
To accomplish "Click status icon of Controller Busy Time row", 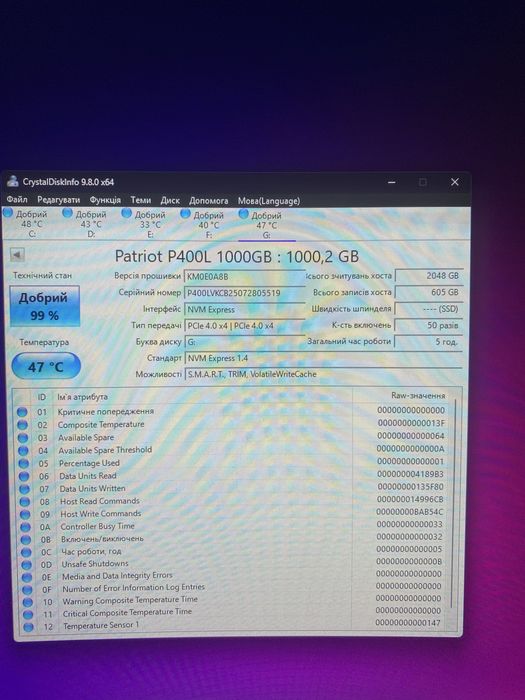I will 26,527.
